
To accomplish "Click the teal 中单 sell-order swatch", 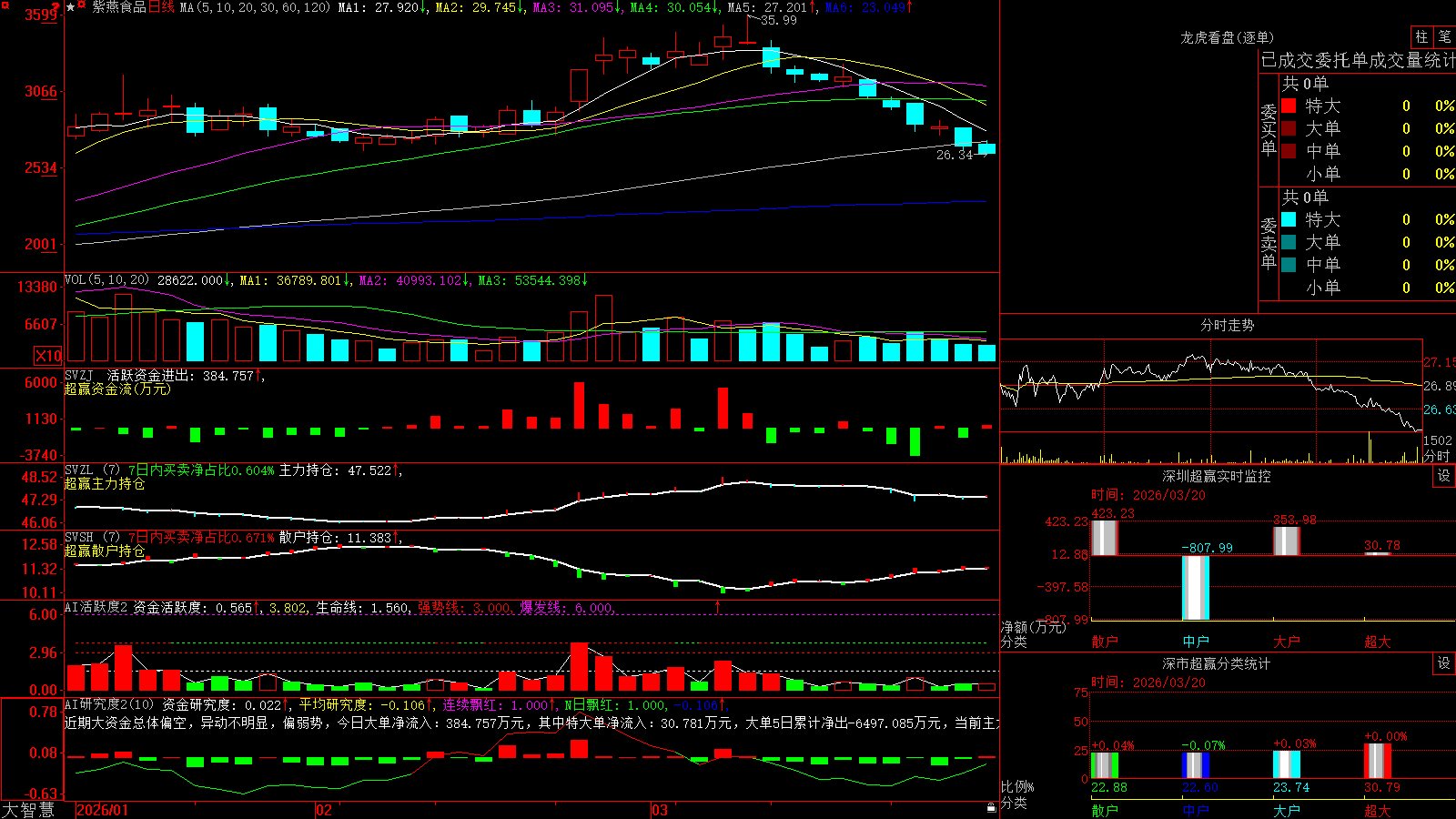I will point(1289,265).
